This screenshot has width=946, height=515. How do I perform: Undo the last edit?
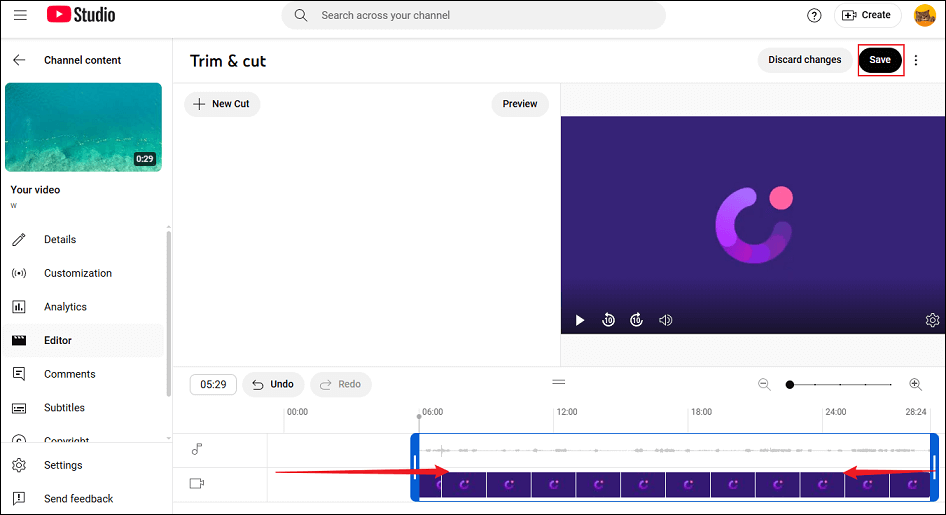(273, 384)
